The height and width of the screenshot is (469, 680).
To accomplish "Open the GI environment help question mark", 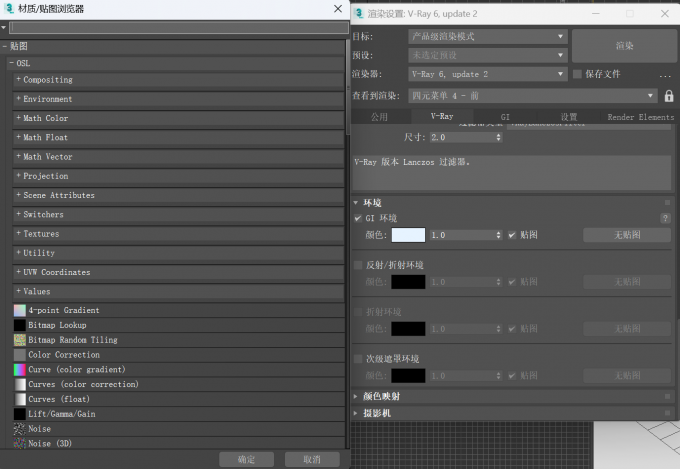I will [x=665, y=218].
